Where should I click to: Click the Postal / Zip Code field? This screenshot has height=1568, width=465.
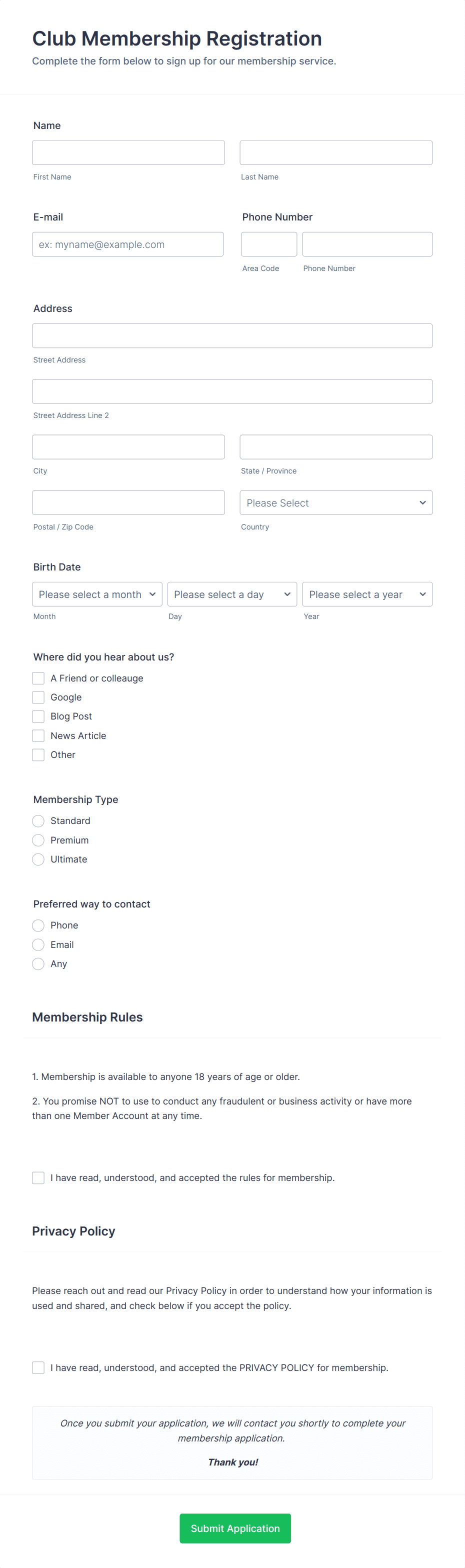coord(128,502)
